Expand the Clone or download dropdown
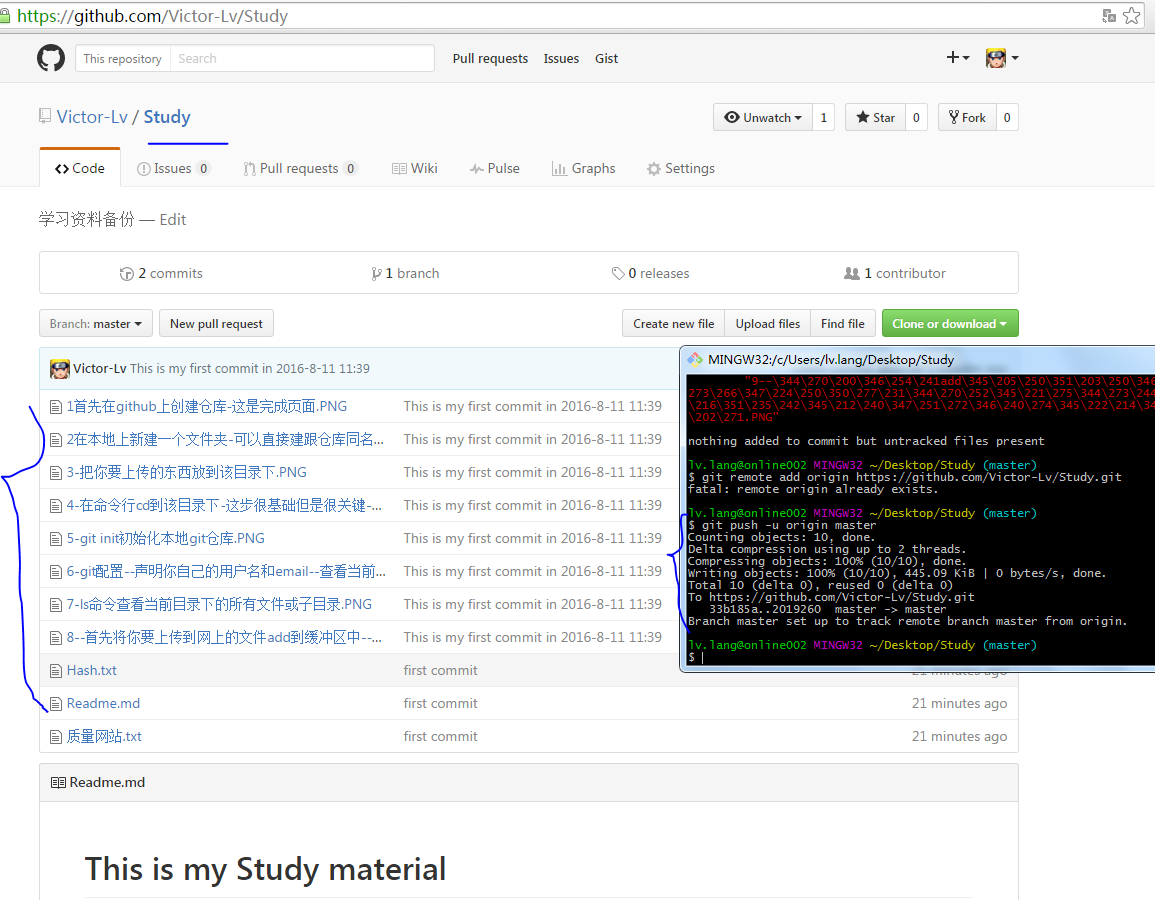The height and width of the screenshot is (900, 1155). [x=950, y=323]
